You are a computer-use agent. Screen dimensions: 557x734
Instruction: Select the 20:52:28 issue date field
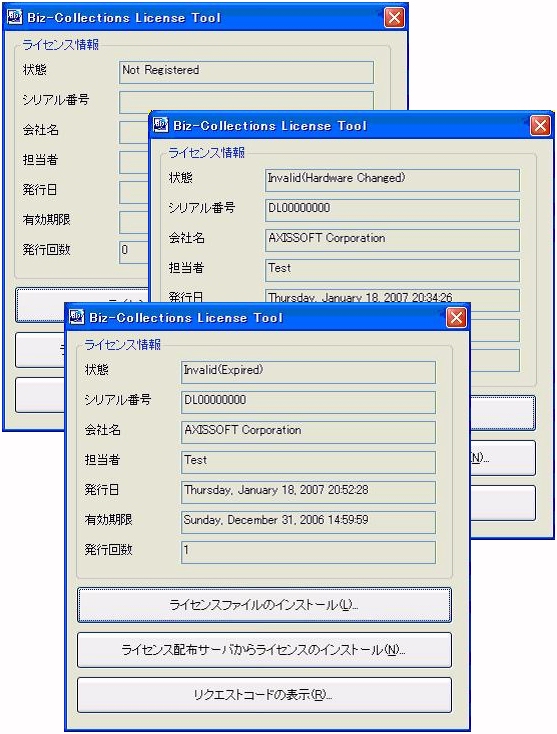(x=308, y=492)
